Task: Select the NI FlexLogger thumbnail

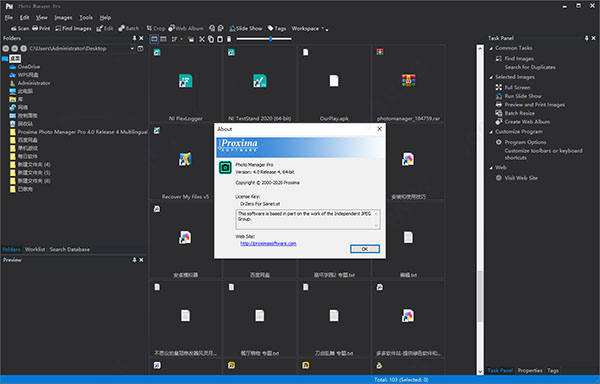Action: (x=186, y=84)
